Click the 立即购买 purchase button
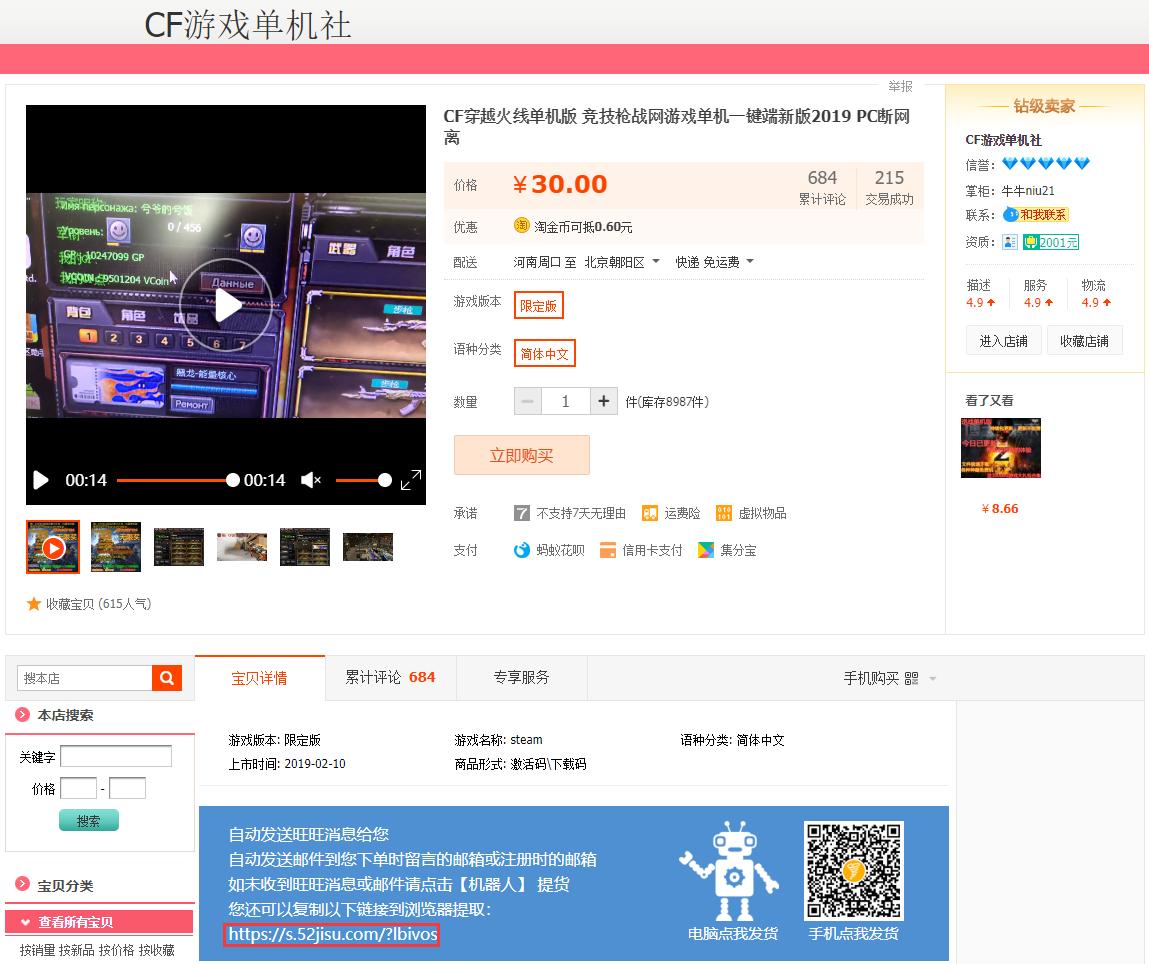Viewport: 1149px width, 964px height. click(521, 455)
